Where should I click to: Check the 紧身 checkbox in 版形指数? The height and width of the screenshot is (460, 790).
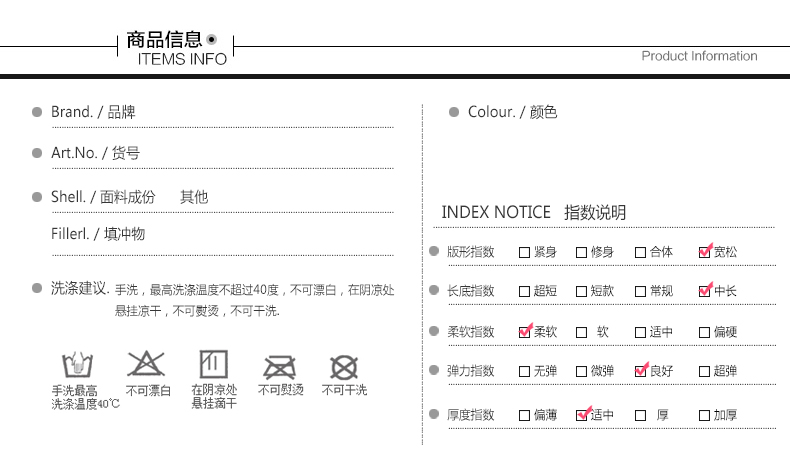click(524, 252)
